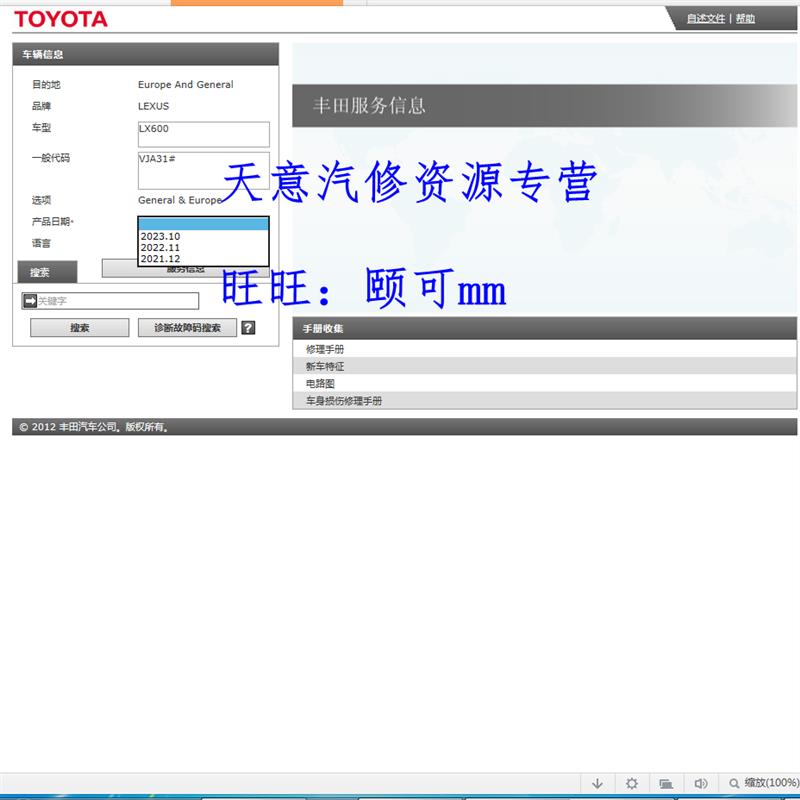The width and height of the screenshot is (800, 800).
Task: Click the display icon in status bar
Action: click(666, 783)
